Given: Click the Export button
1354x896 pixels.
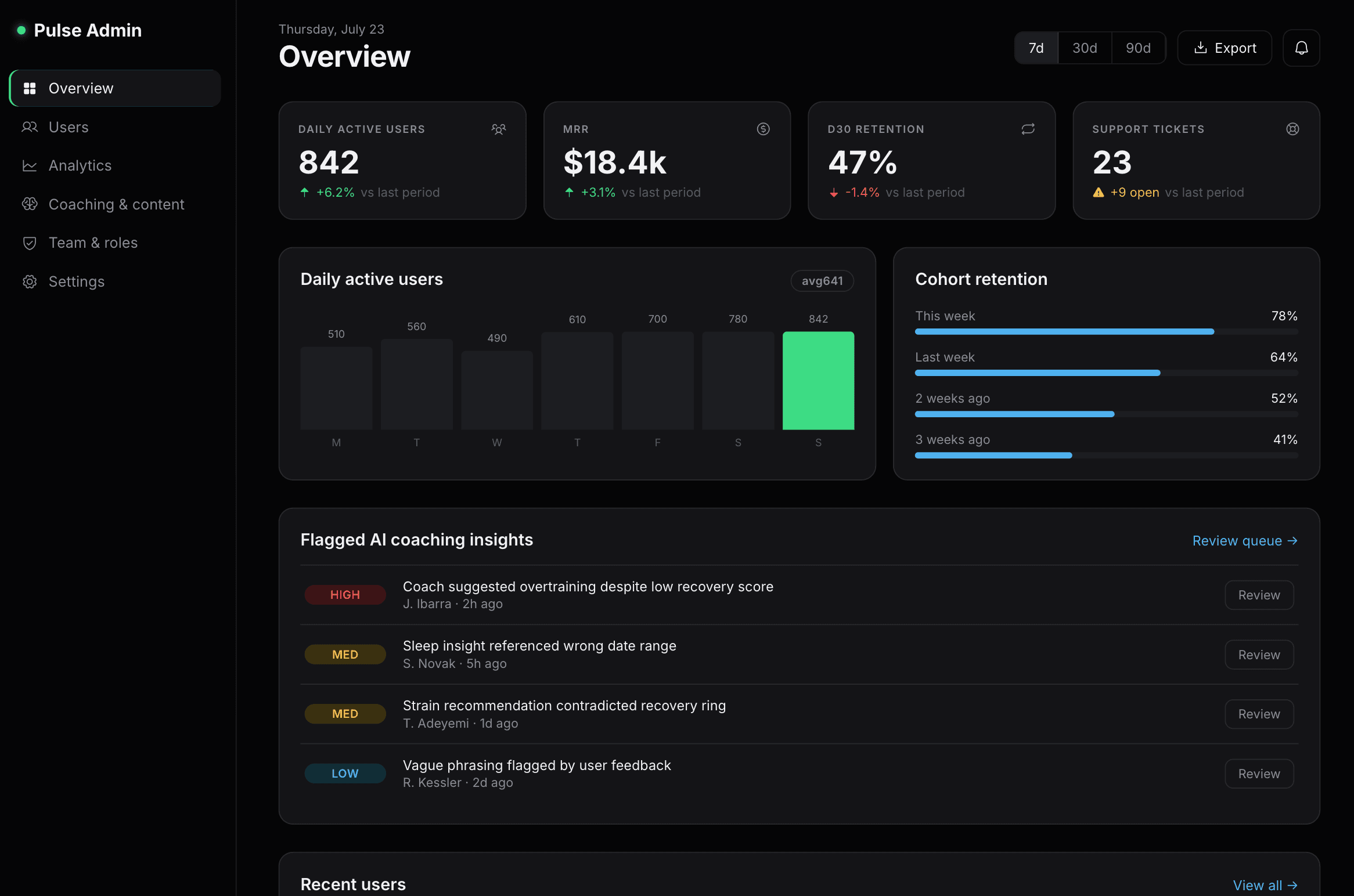Looking at the screenshot, I should click(1225, 48).
